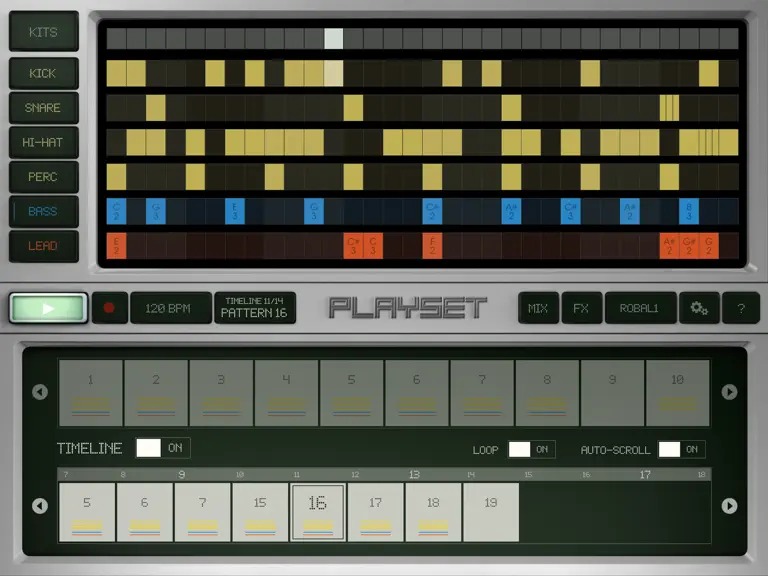The image size is (768, 576).
Task: Select the BASS track tab
Action: click(44, 212)
